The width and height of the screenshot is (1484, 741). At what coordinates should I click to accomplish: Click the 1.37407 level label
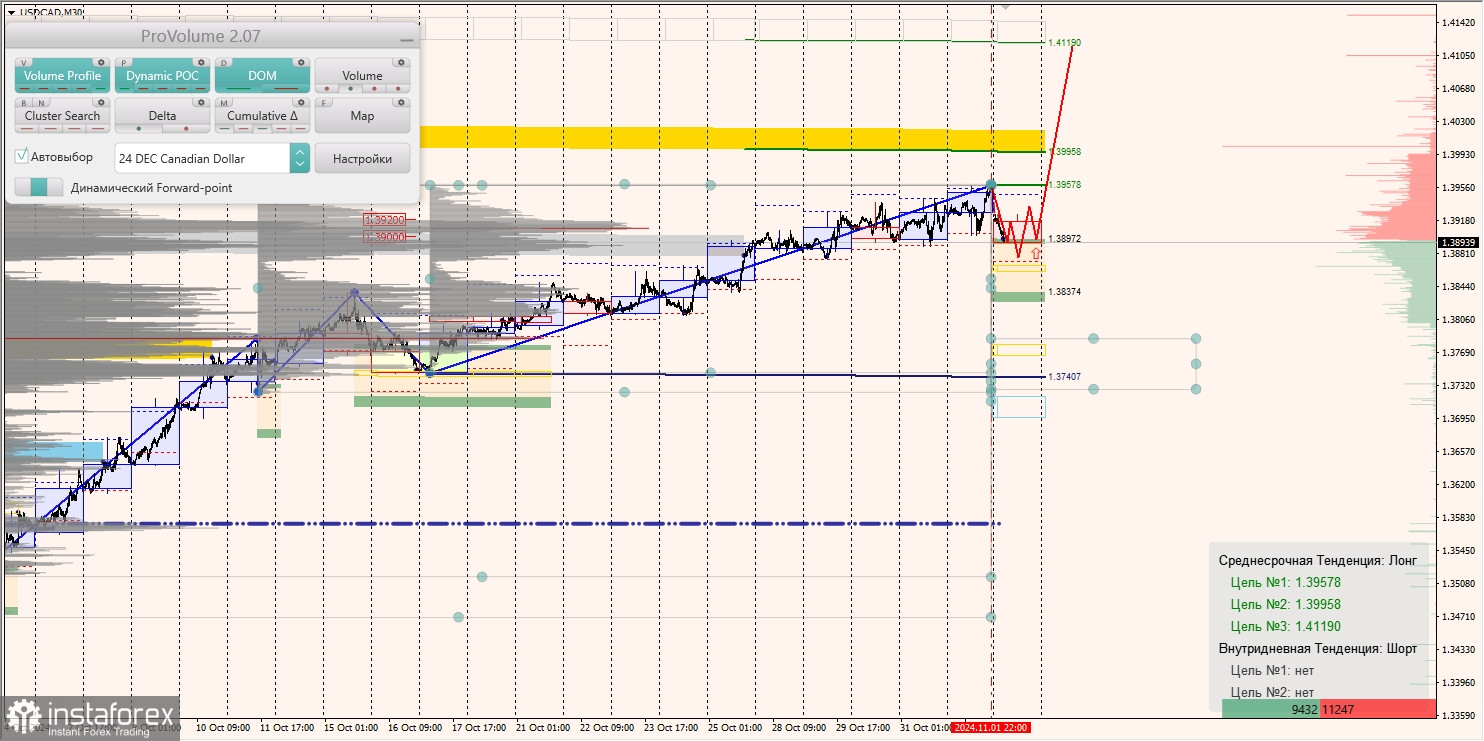pyautogui.click(x=1064, y=377)
